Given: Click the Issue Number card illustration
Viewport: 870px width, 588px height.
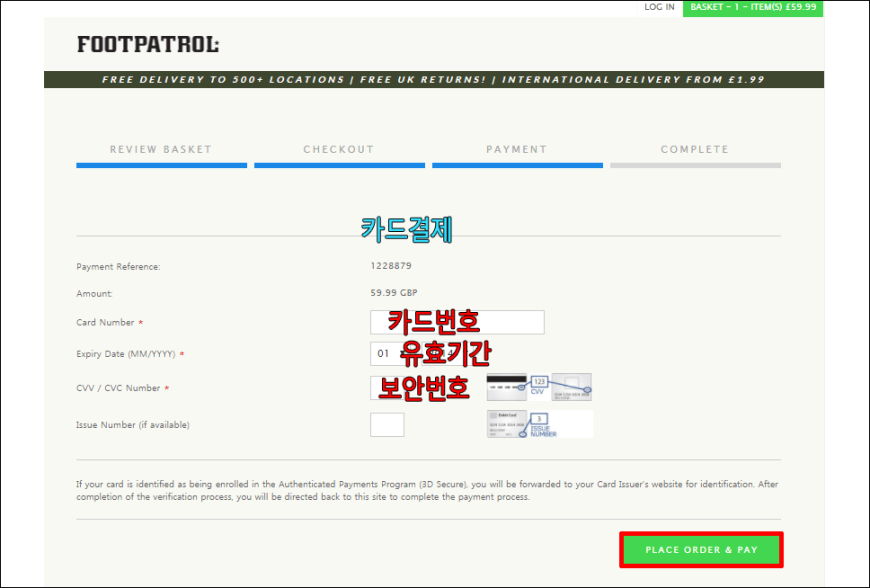Looking at the screenshot, I should pos(539,424).
